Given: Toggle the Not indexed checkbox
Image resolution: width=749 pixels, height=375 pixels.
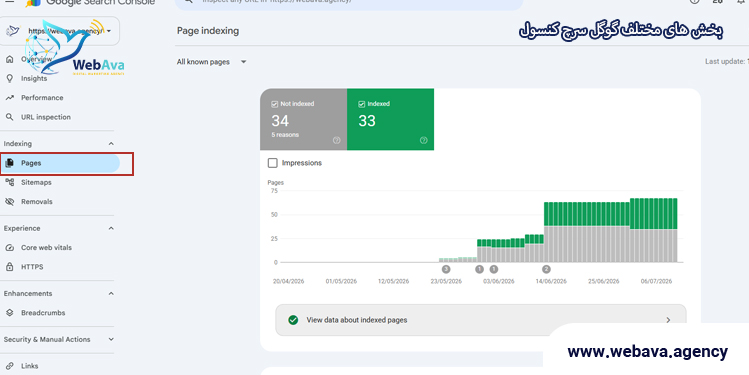Looking at the screenshot, I should point(275,104).
